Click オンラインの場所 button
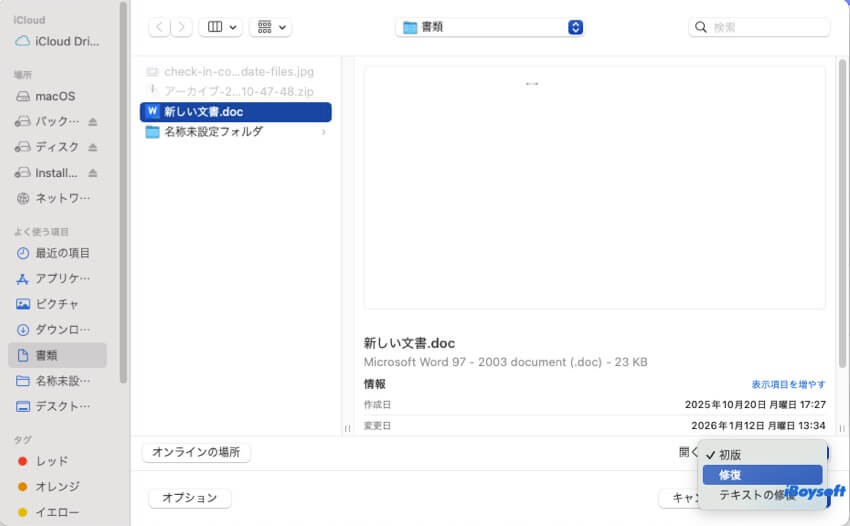This screenshot has width=850, height=526. coord(196,452)
